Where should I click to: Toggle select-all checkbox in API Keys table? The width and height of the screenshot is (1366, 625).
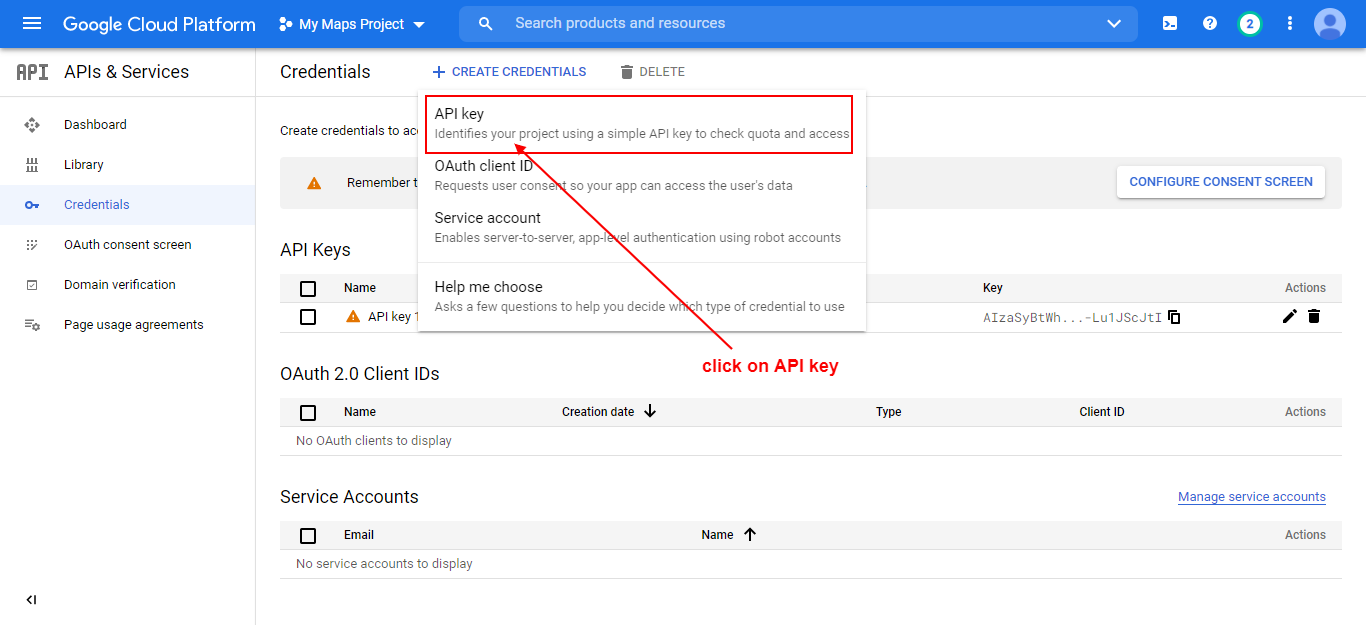(308, 288)
